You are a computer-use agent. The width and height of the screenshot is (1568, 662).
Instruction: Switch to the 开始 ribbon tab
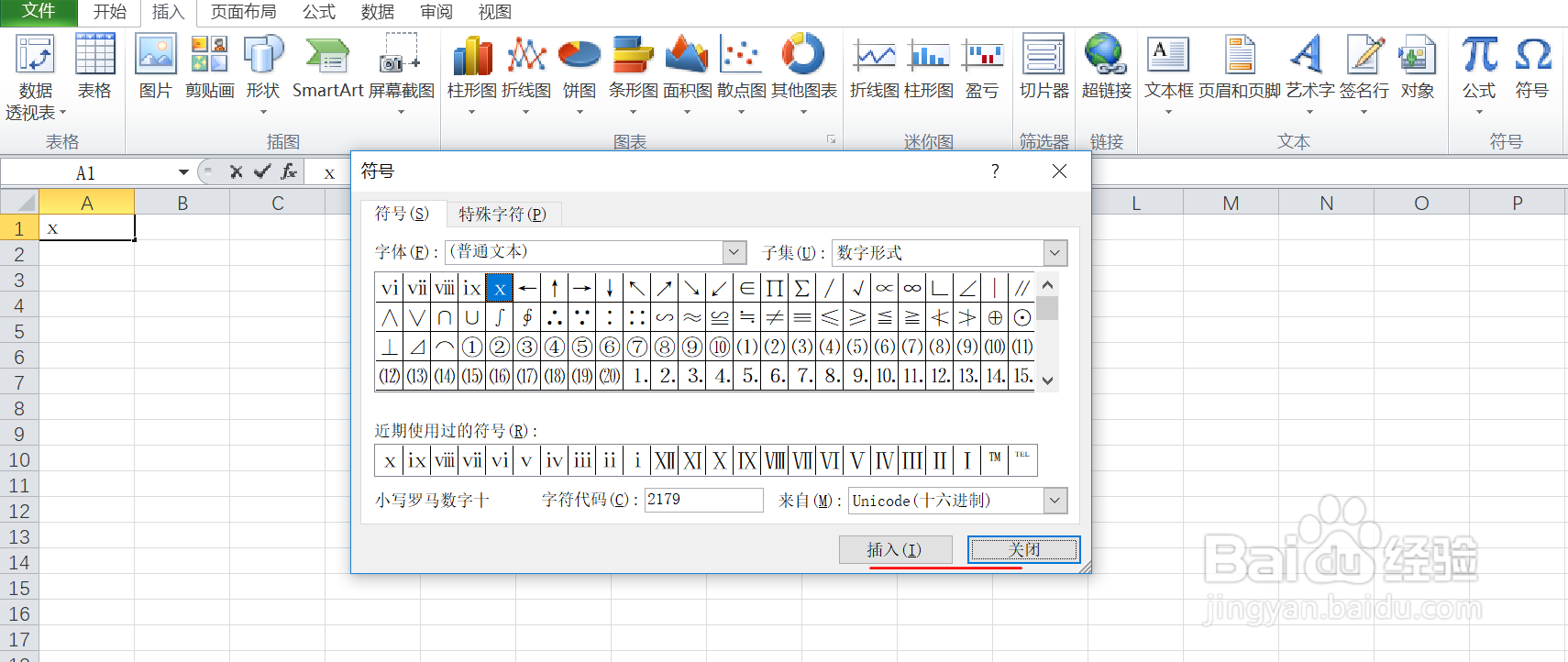109,12
